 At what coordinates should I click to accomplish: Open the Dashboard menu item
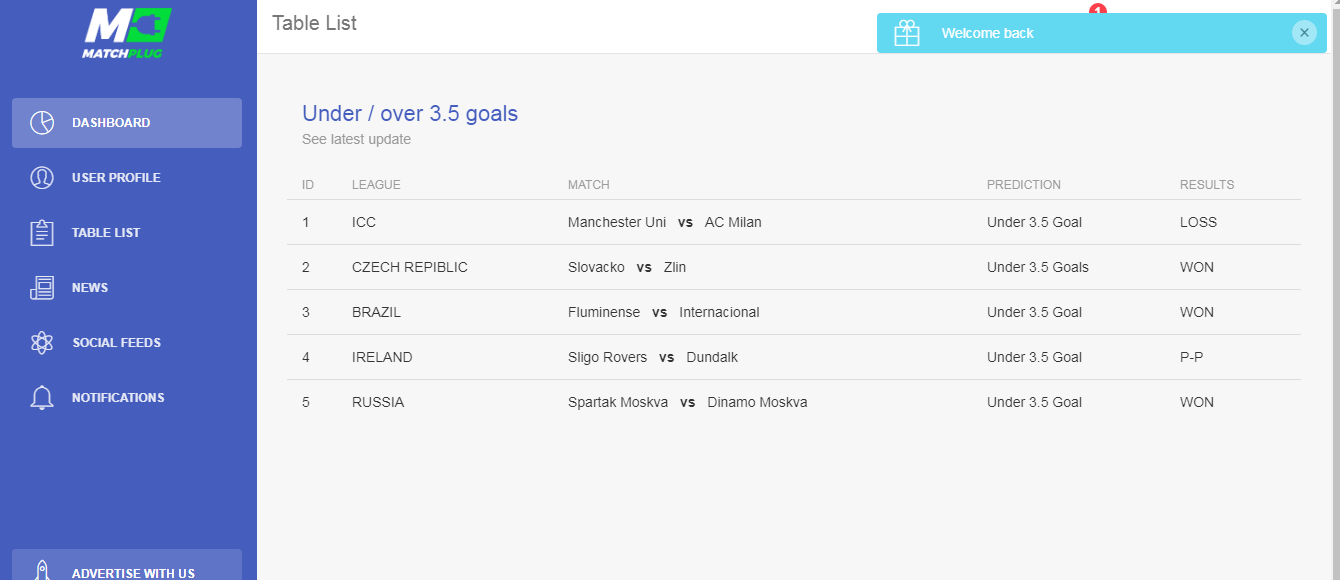[x=127, y=123]
